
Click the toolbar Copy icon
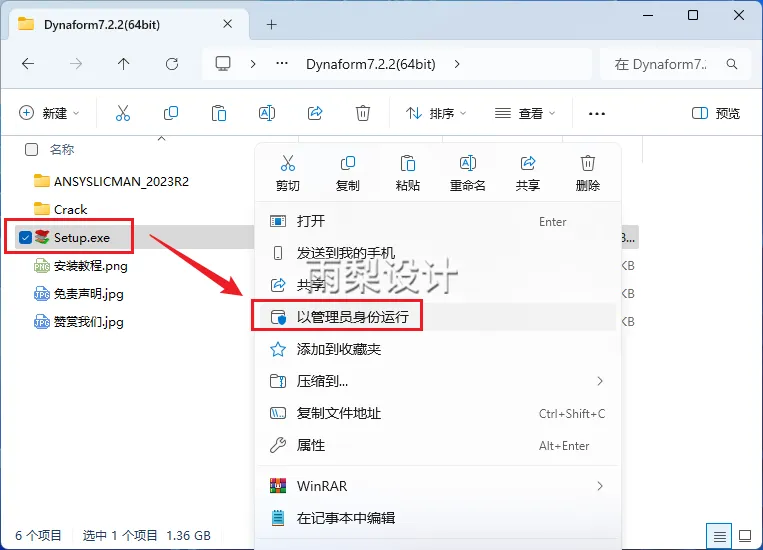tap(171, 113)
